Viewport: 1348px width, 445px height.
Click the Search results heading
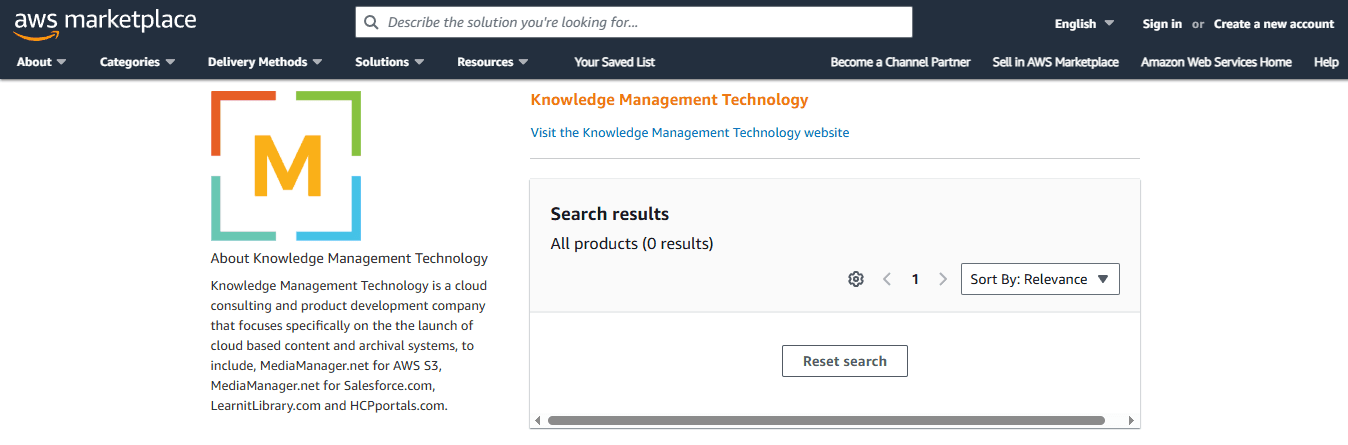tap(610, 214)
